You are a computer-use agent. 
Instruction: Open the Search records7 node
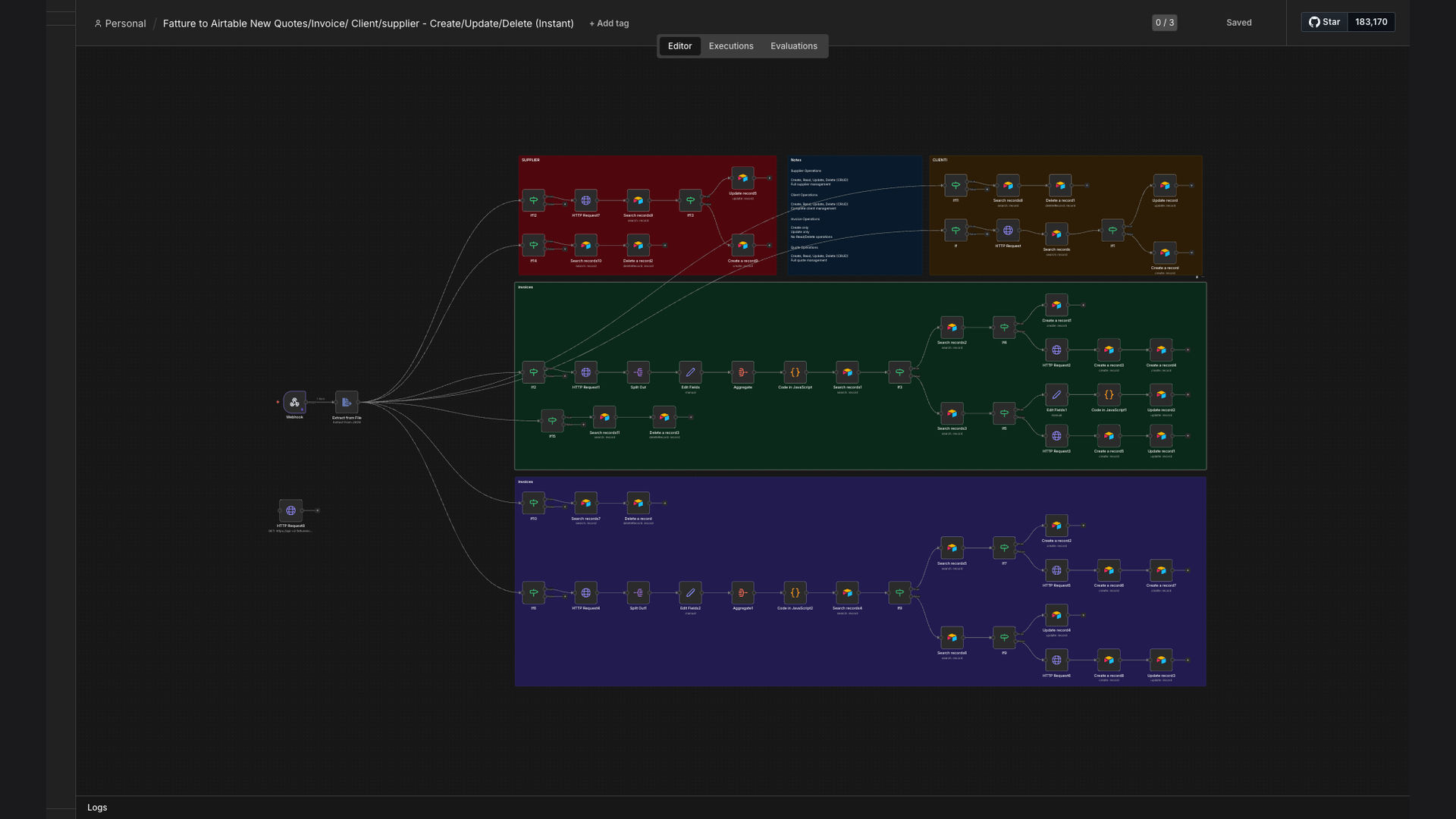pos(585,503)
